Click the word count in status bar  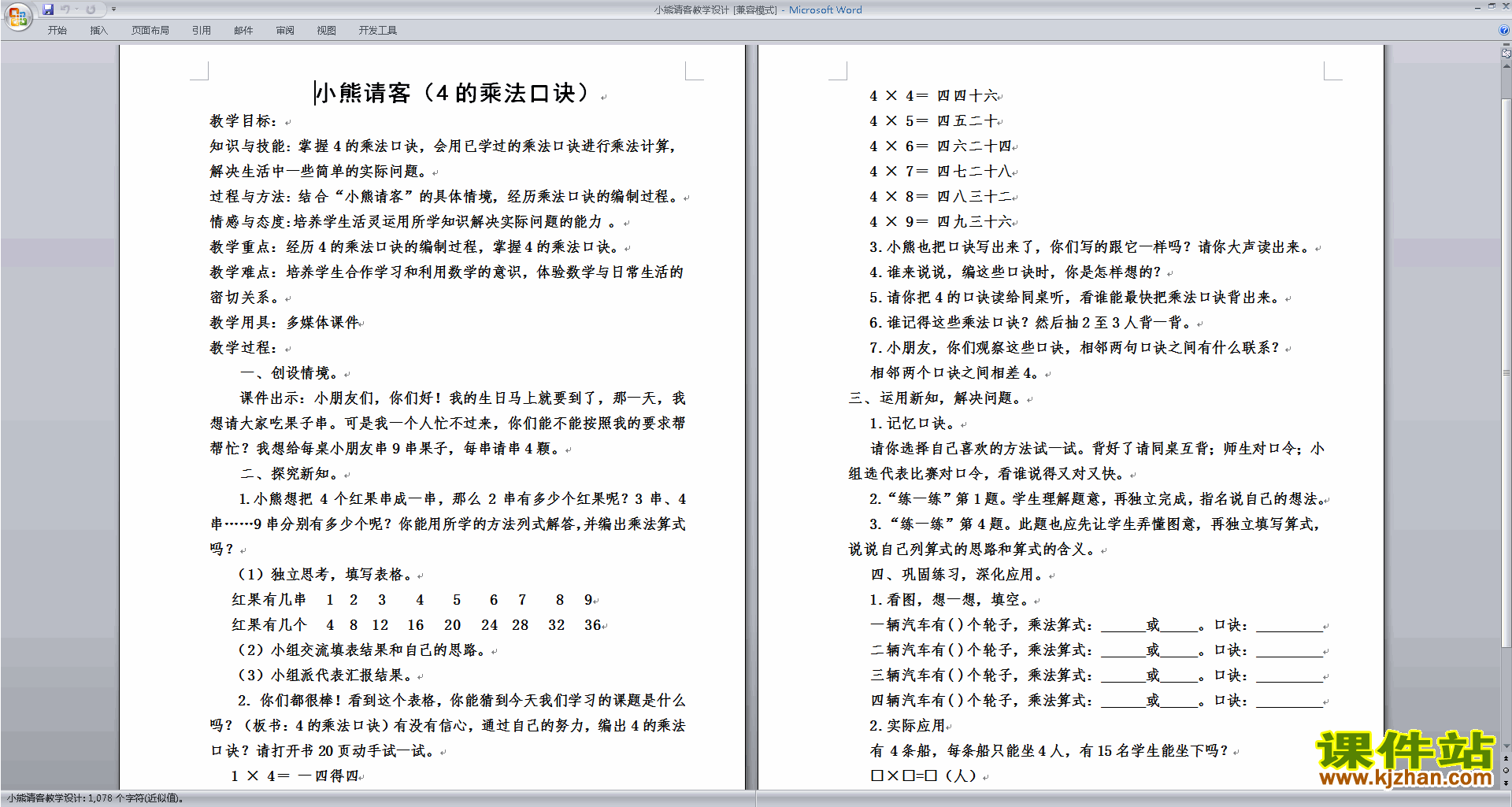(x=95, y=798)
